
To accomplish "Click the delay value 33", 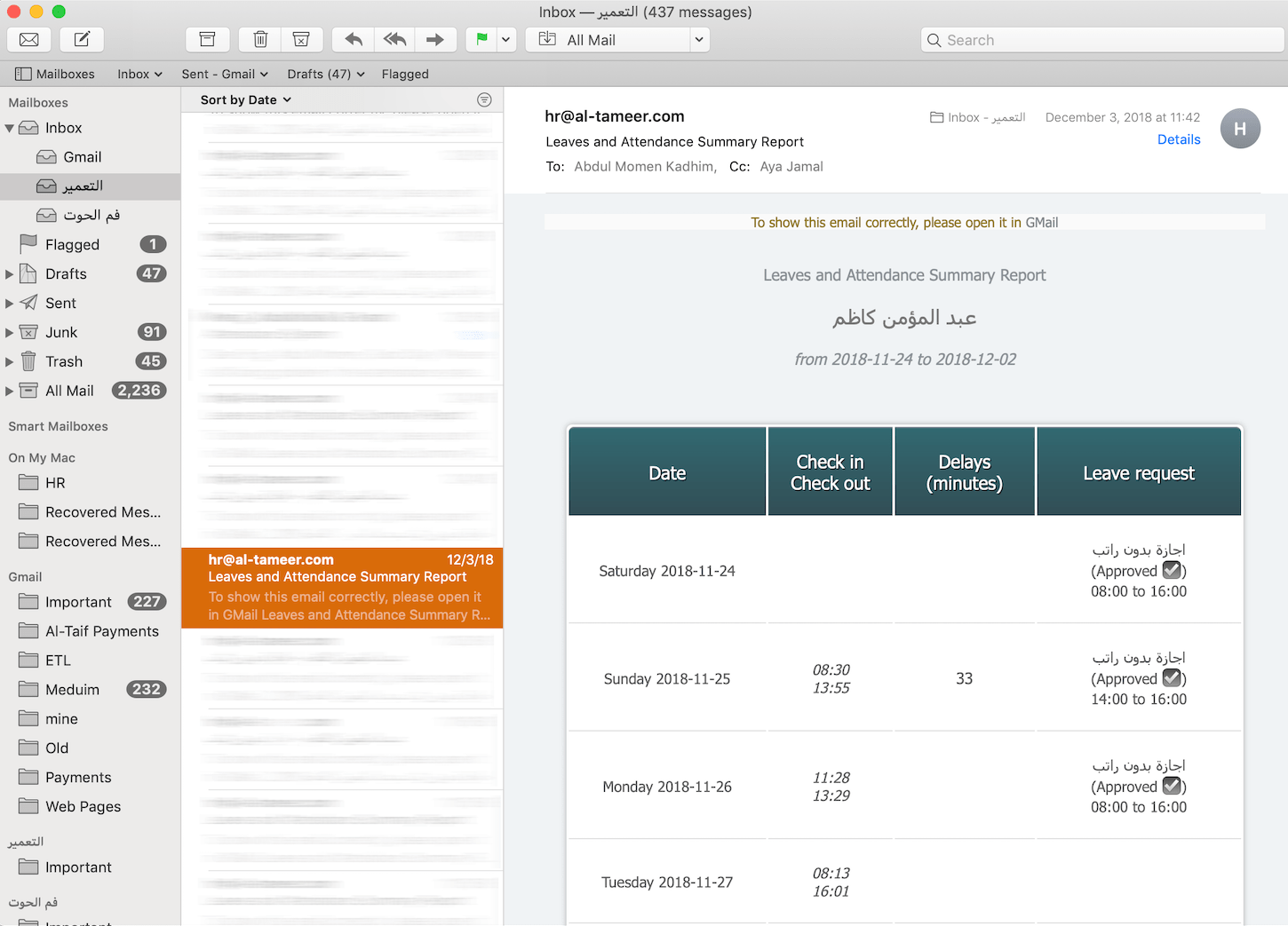I will tap(965, 678).
